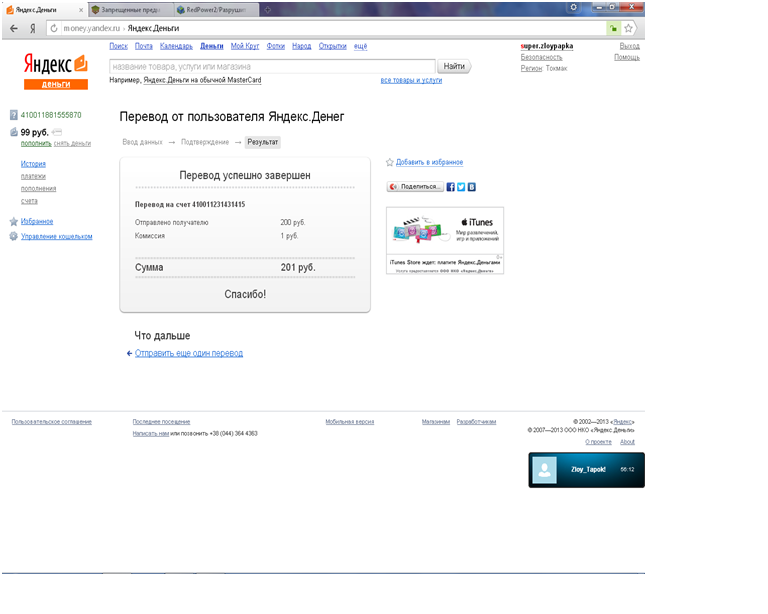Click the Яндекс Деньги logo
Viewport: 768px width, 614px height.
pos(56,71)
